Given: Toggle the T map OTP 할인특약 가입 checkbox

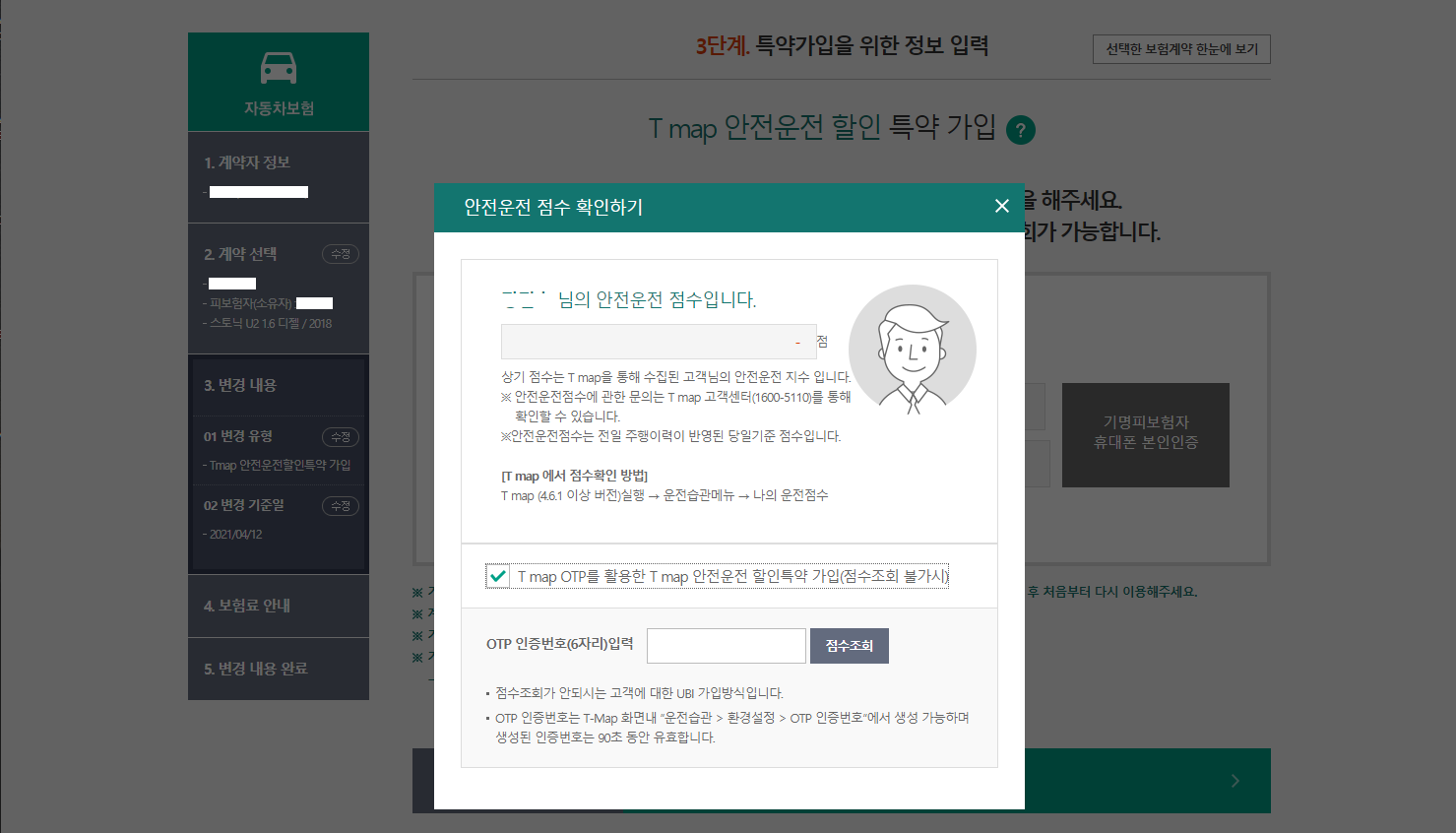Looking at the screenshot, I should [498, 576].
